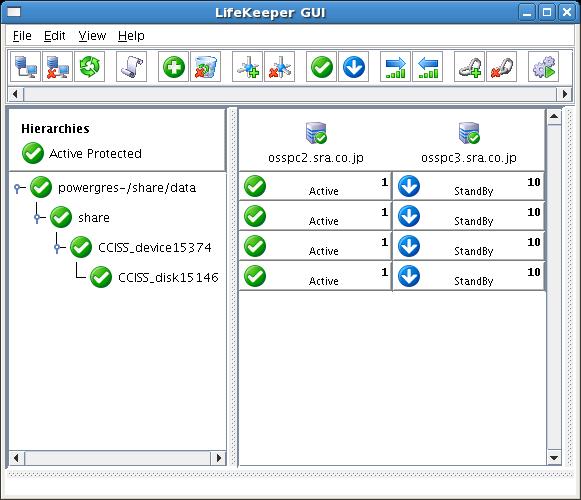This screenshot has height=500, width=581.
Task: Click the hierarchy pane scroll left arrow
Action: 16,458
